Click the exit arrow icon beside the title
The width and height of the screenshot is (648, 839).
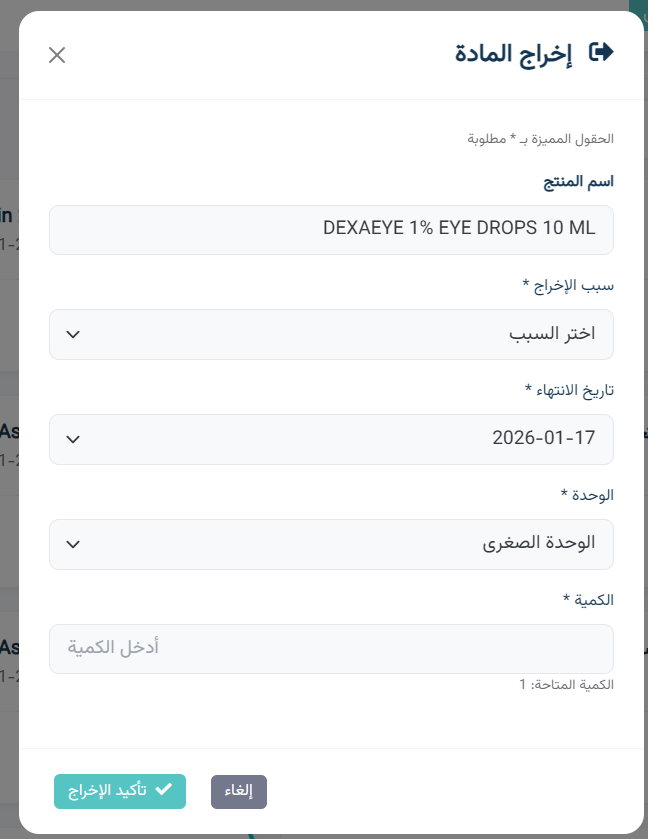tap(601, 52)
